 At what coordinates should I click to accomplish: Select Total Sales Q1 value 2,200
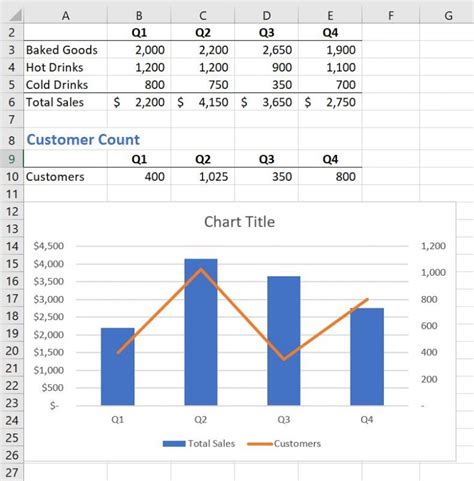click(139, 102)
